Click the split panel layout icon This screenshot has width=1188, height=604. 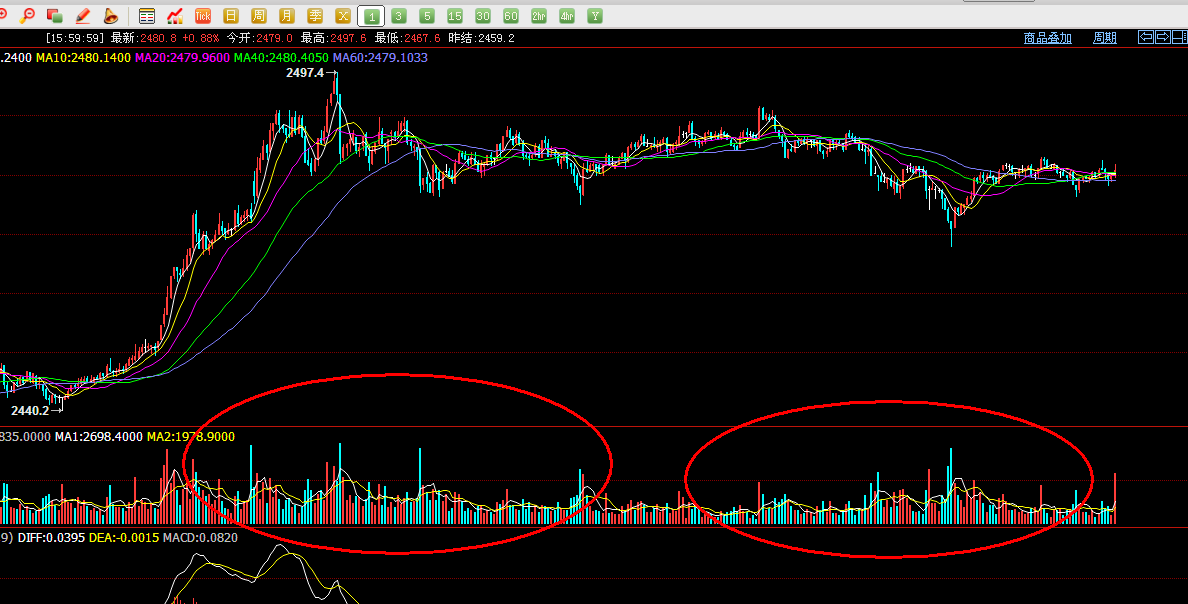[1180, 37]
